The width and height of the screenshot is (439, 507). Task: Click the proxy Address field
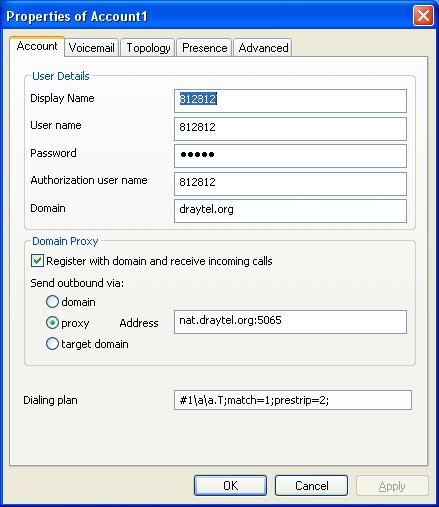[x=290, y=322]
